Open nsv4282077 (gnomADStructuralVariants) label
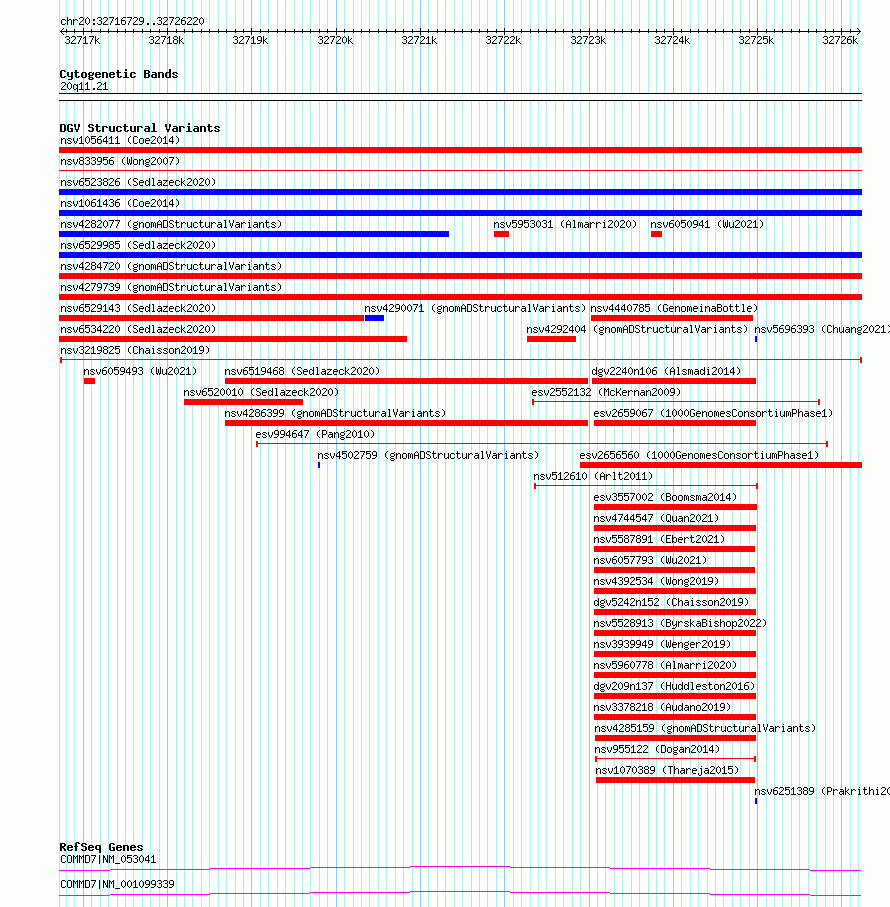Screen dimensions: 890x907 (171, 224)
